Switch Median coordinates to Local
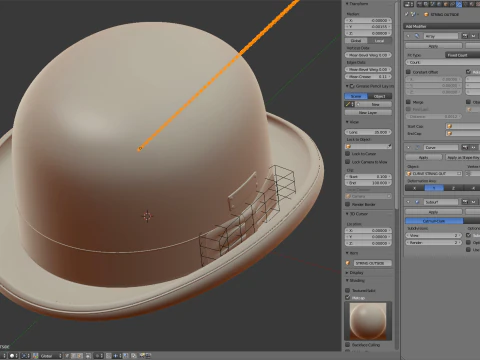The width and height of the screenshot is (480, 360). (380, 40)
